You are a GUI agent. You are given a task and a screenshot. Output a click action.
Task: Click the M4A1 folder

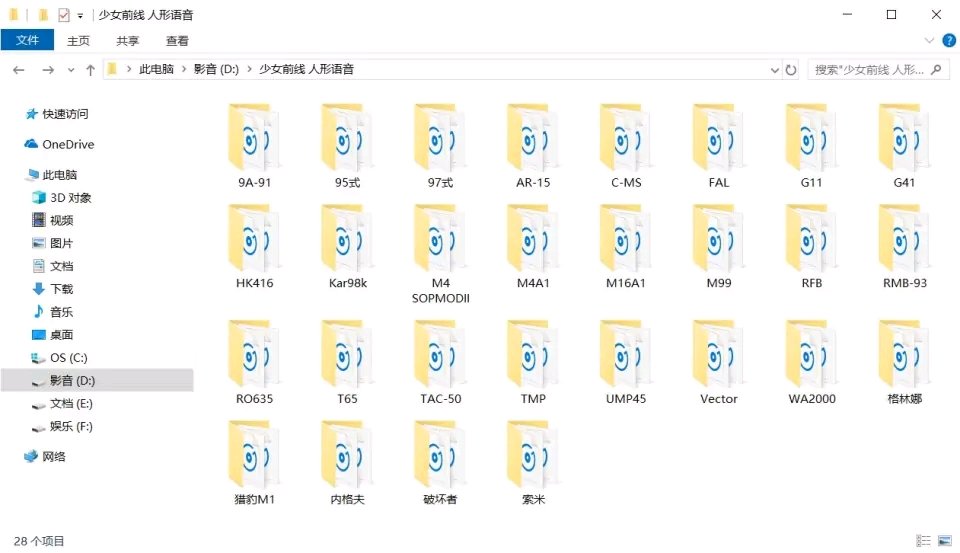pyautogui.click(x=533, y=246)
